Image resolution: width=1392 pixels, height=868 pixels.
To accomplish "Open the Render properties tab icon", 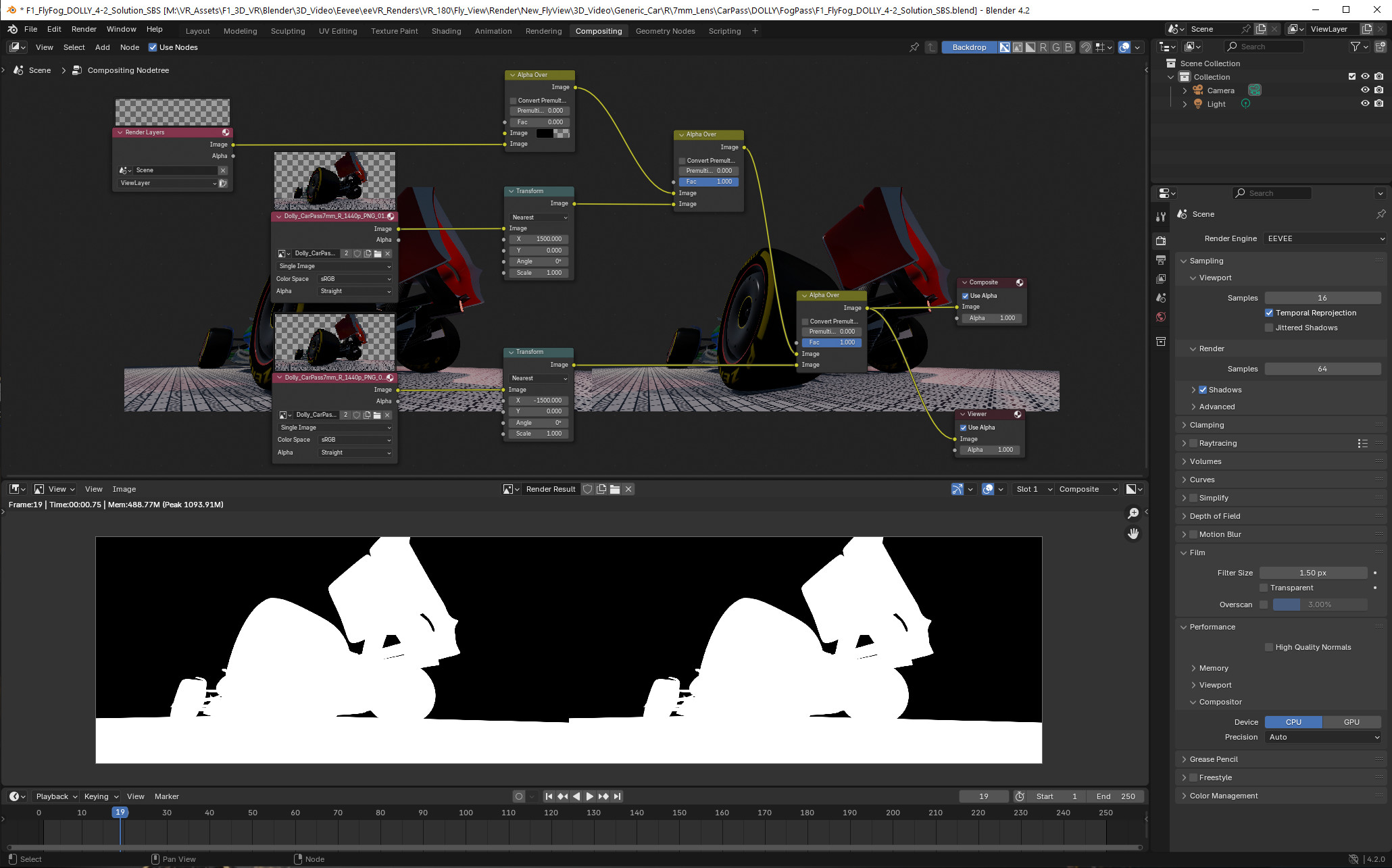I will [1161, 240].
